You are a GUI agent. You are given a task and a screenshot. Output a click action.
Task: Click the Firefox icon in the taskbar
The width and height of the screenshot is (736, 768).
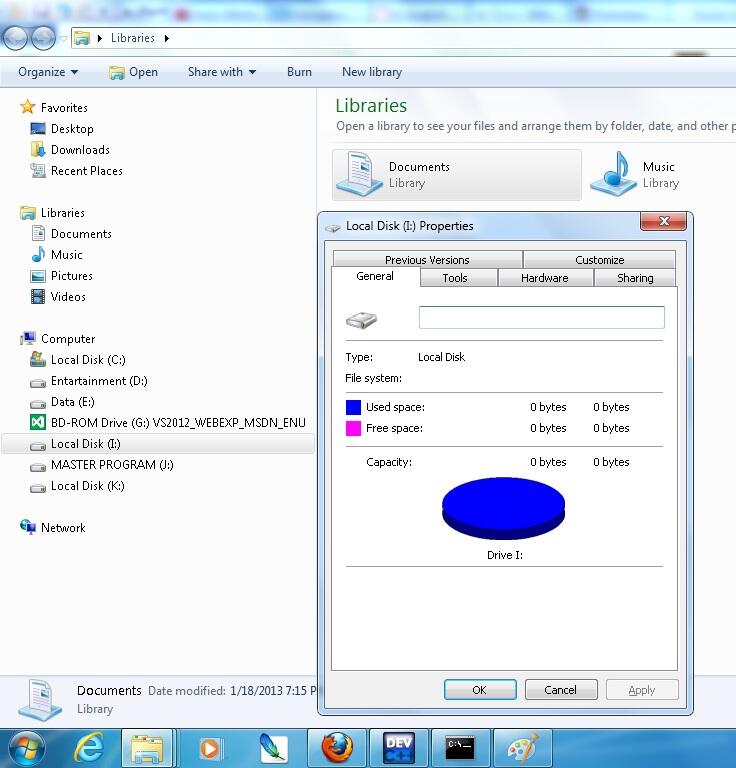(337, 747)
